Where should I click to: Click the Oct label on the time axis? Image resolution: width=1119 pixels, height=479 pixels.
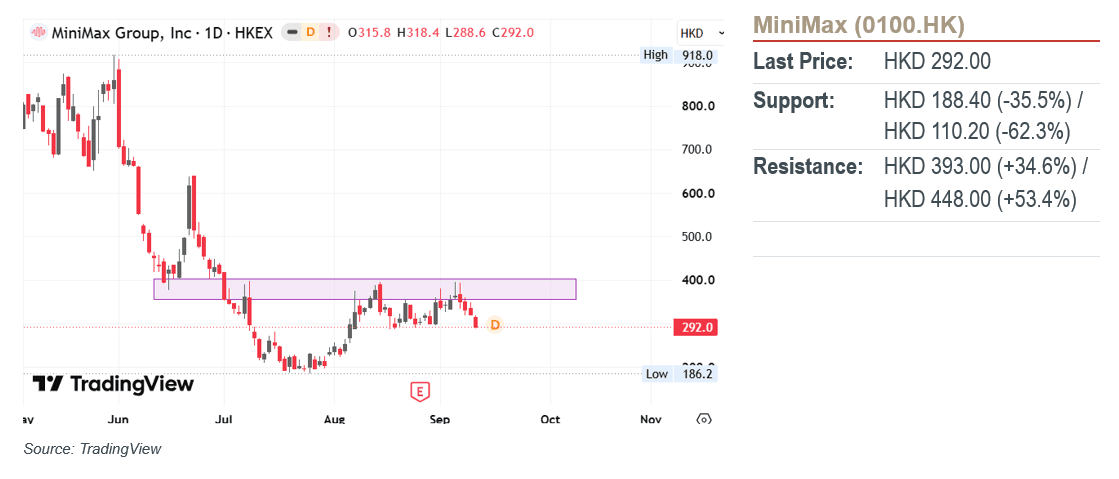[x=550, y=420]
